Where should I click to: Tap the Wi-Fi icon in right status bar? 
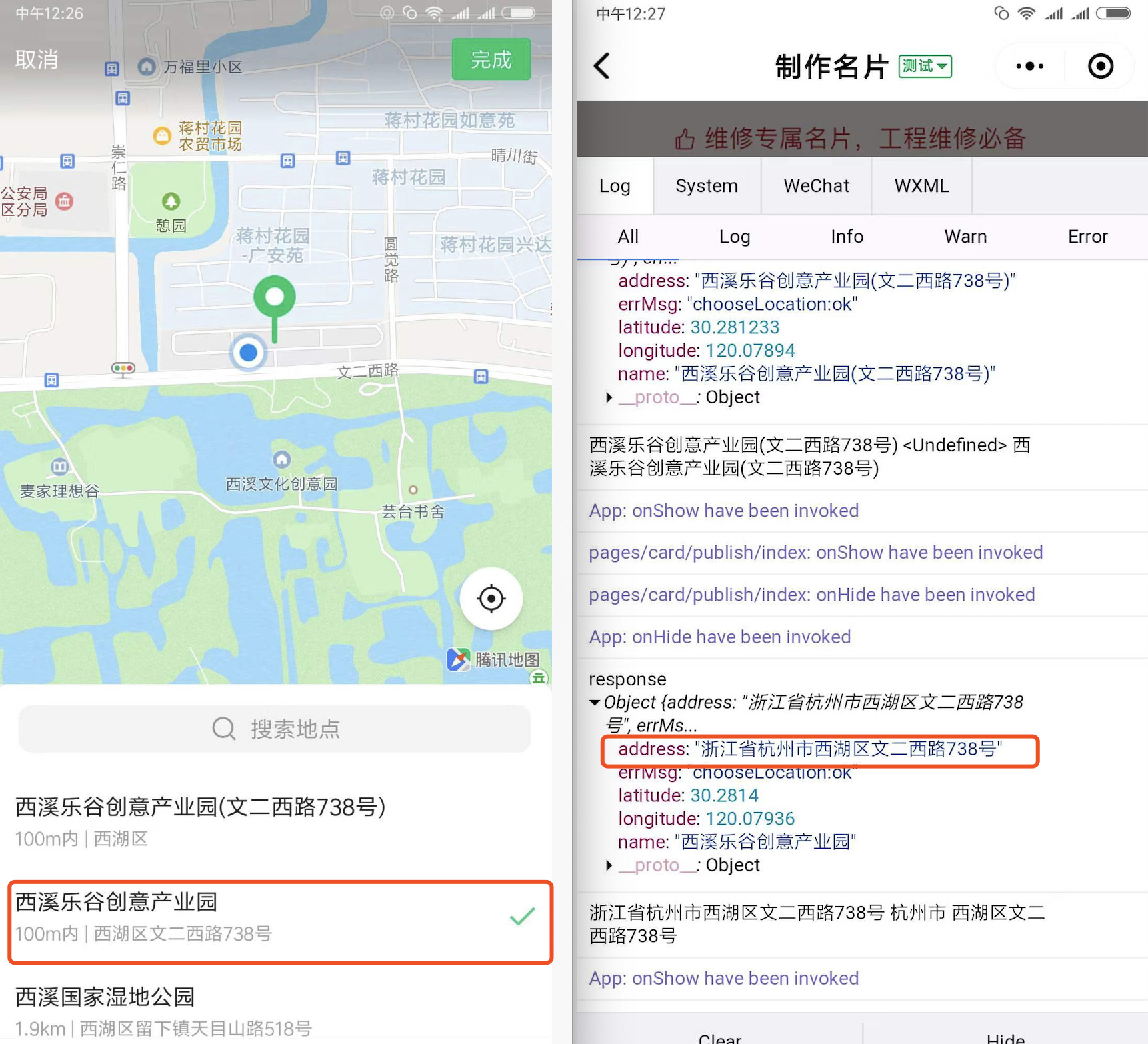[1027, 13]
